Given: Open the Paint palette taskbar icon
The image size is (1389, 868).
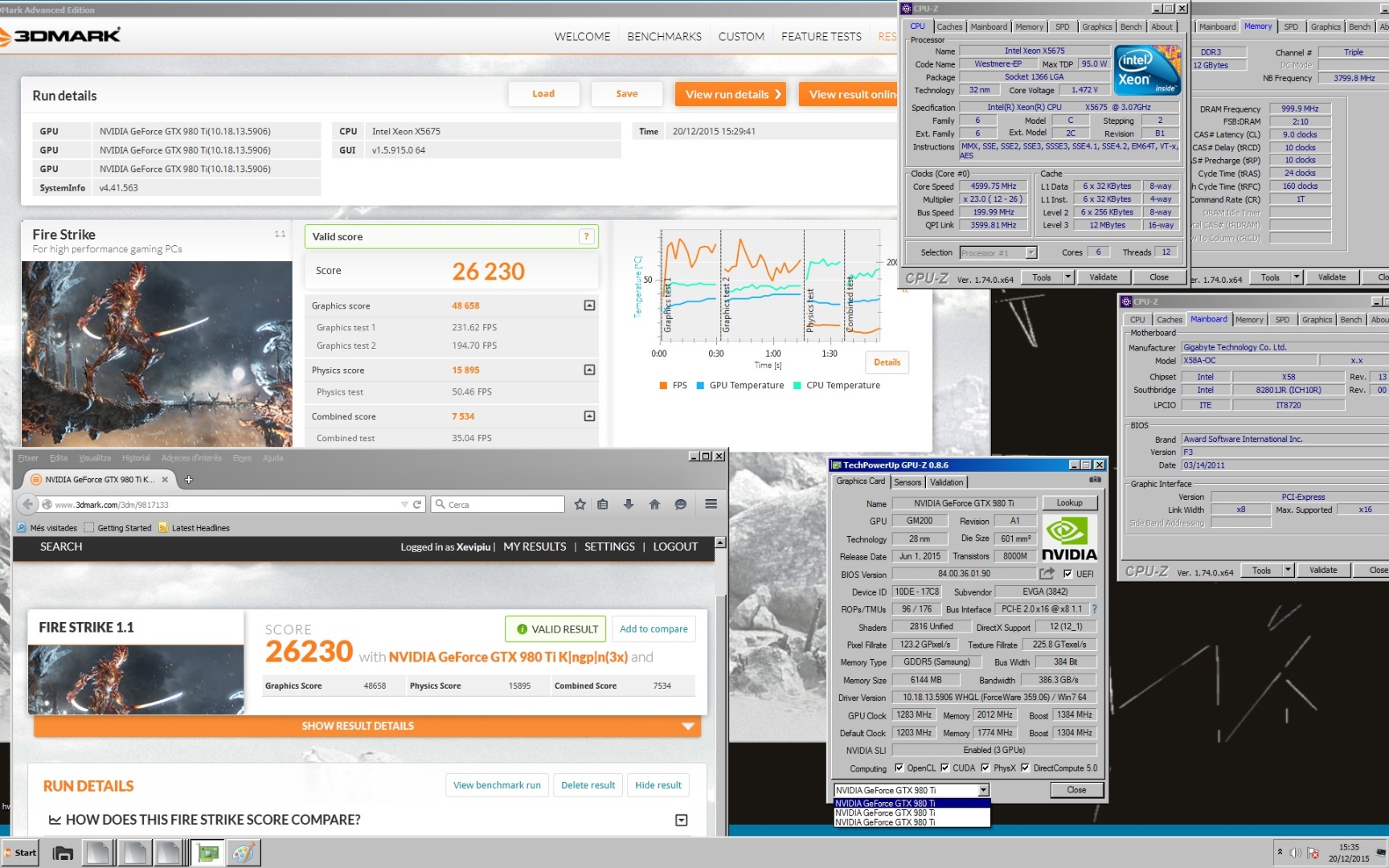Looking at the screenshot, I should pyautogui.click(x=243, y=853).
